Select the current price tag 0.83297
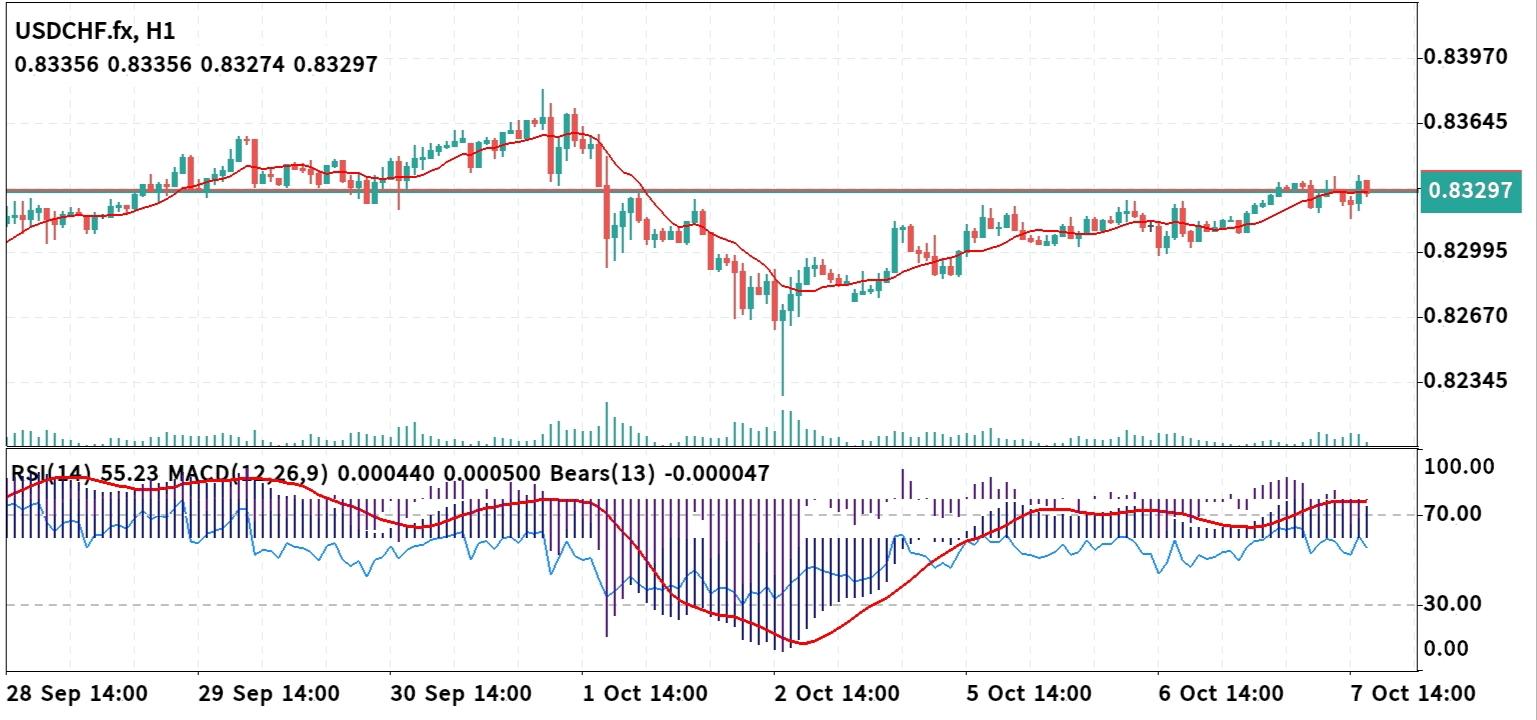This screenshot has width=1537, height=720. click(1473, 190)
